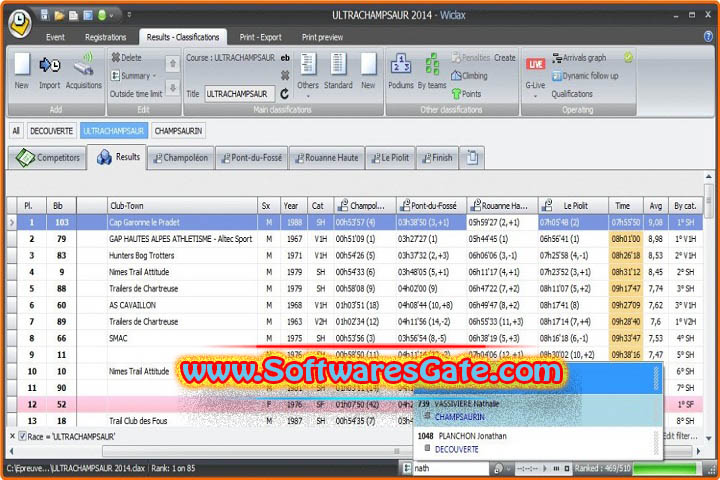Image resolution: width=720 pixels, height=480 pixels.
Task: Click the 'eb' icon next to Course
Action: click(x=285, y=58)
